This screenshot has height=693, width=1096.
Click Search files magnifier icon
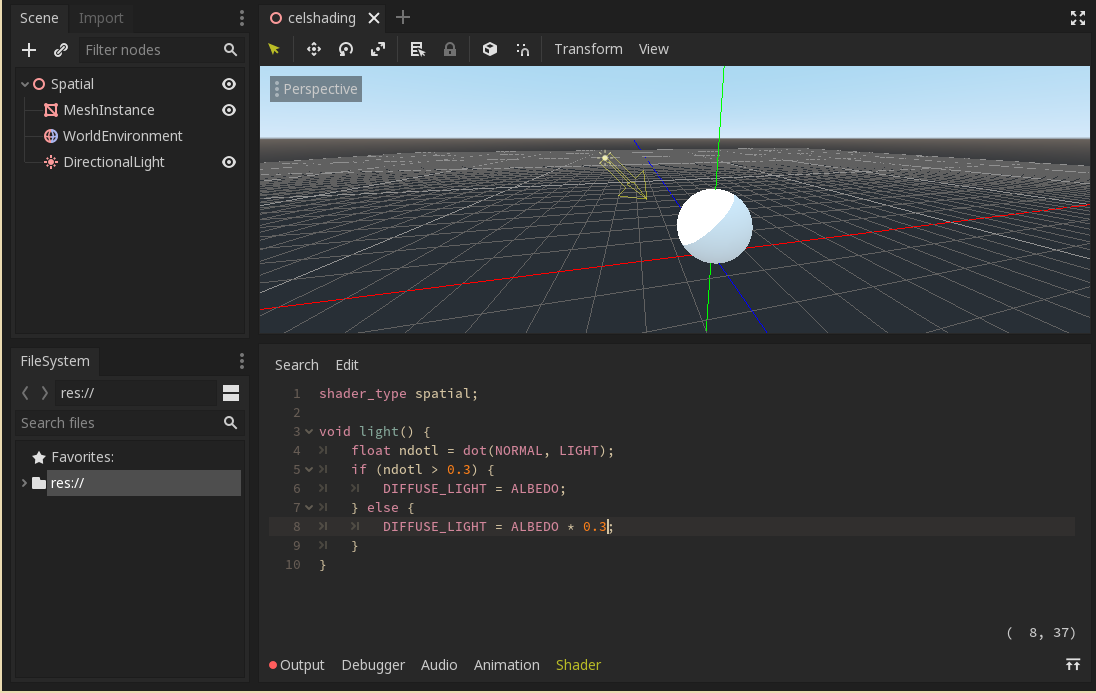[230, 422]
